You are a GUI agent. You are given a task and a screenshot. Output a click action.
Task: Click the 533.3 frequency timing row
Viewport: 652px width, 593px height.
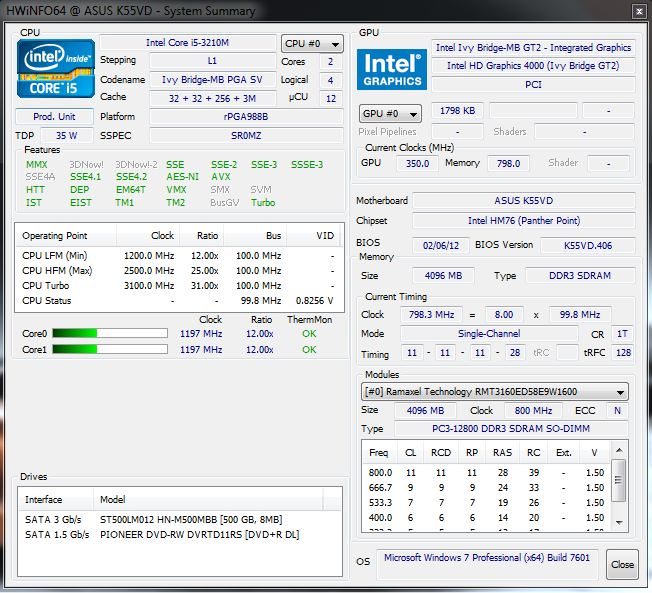tap(487, 503)
